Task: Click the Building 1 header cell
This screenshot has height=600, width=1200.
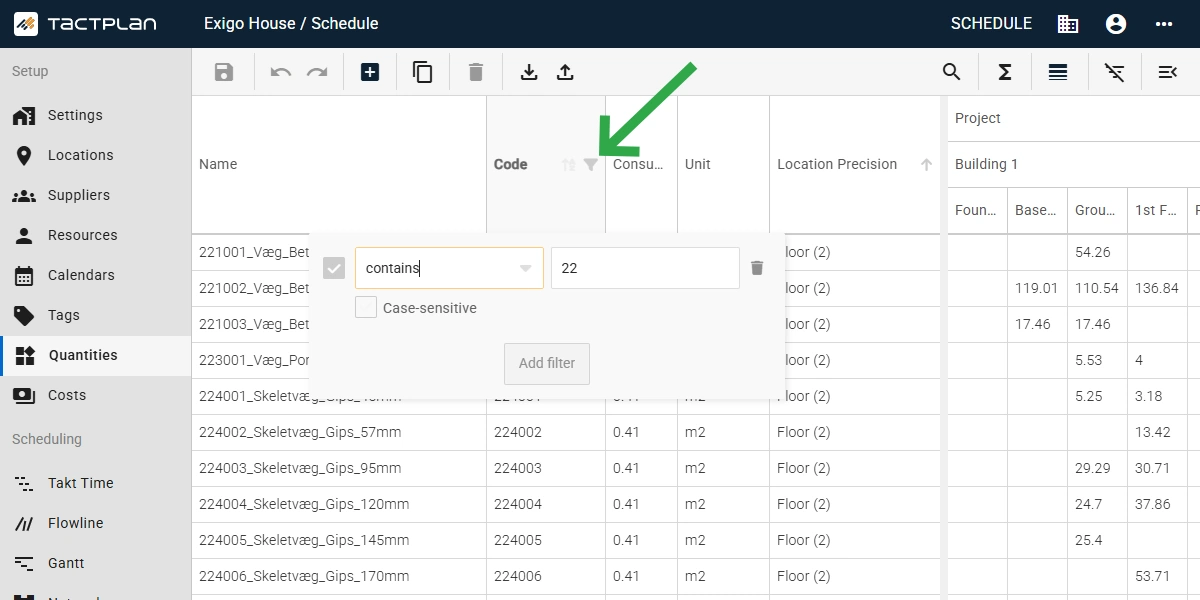Action: click(1074, 164)
